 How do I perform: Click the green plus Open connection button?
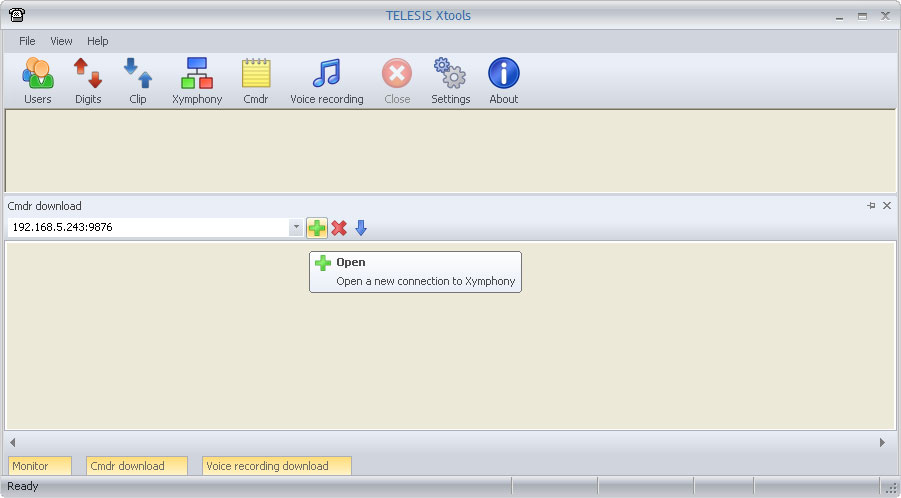[x=317, y=228]
